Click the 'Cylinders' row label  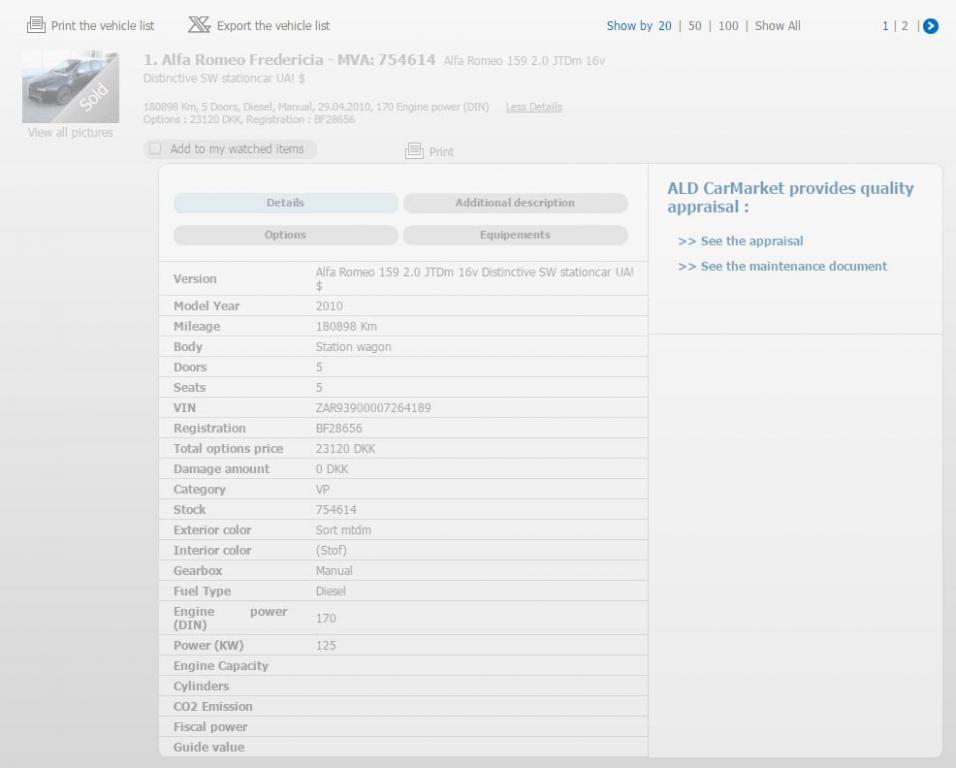[201, 686]
